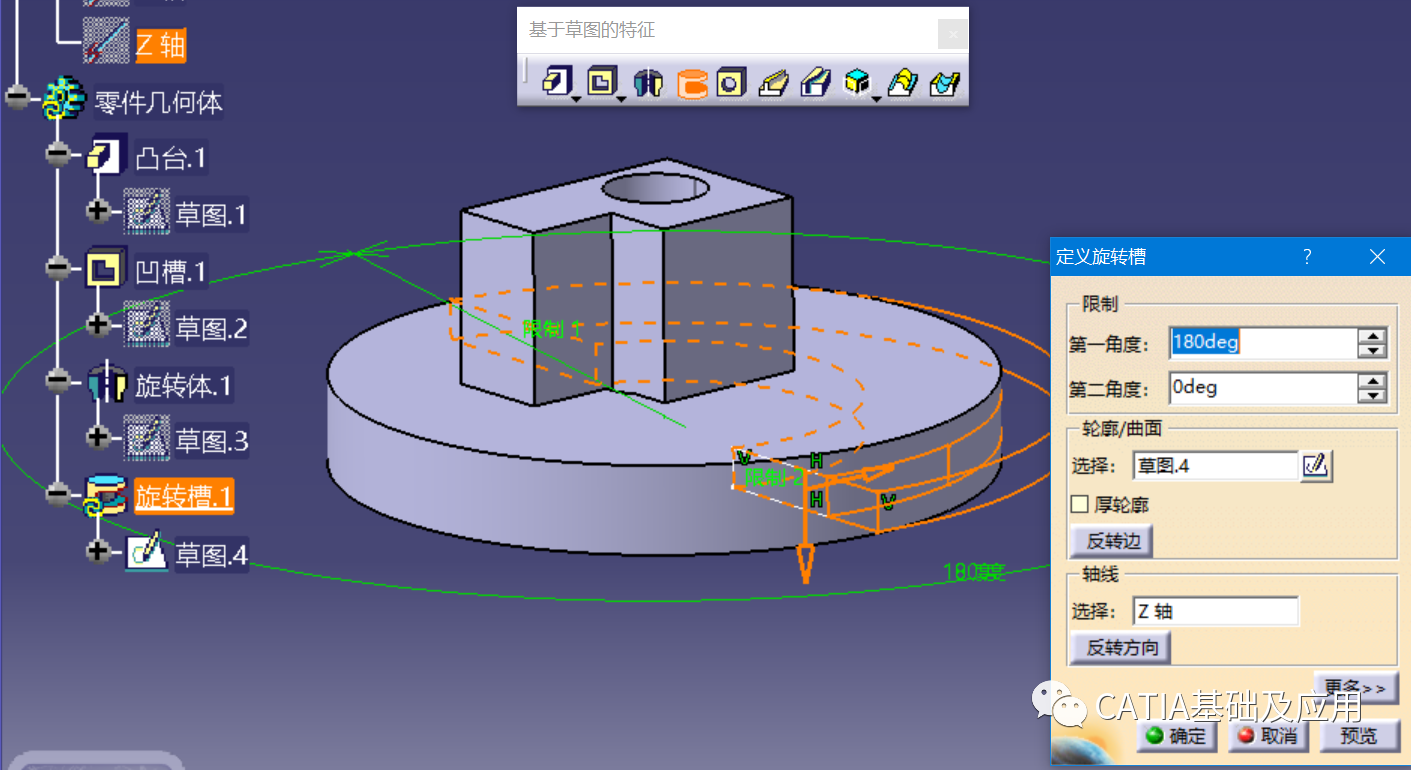Click the 预览 button
1411x770 pixels.
1358,736
